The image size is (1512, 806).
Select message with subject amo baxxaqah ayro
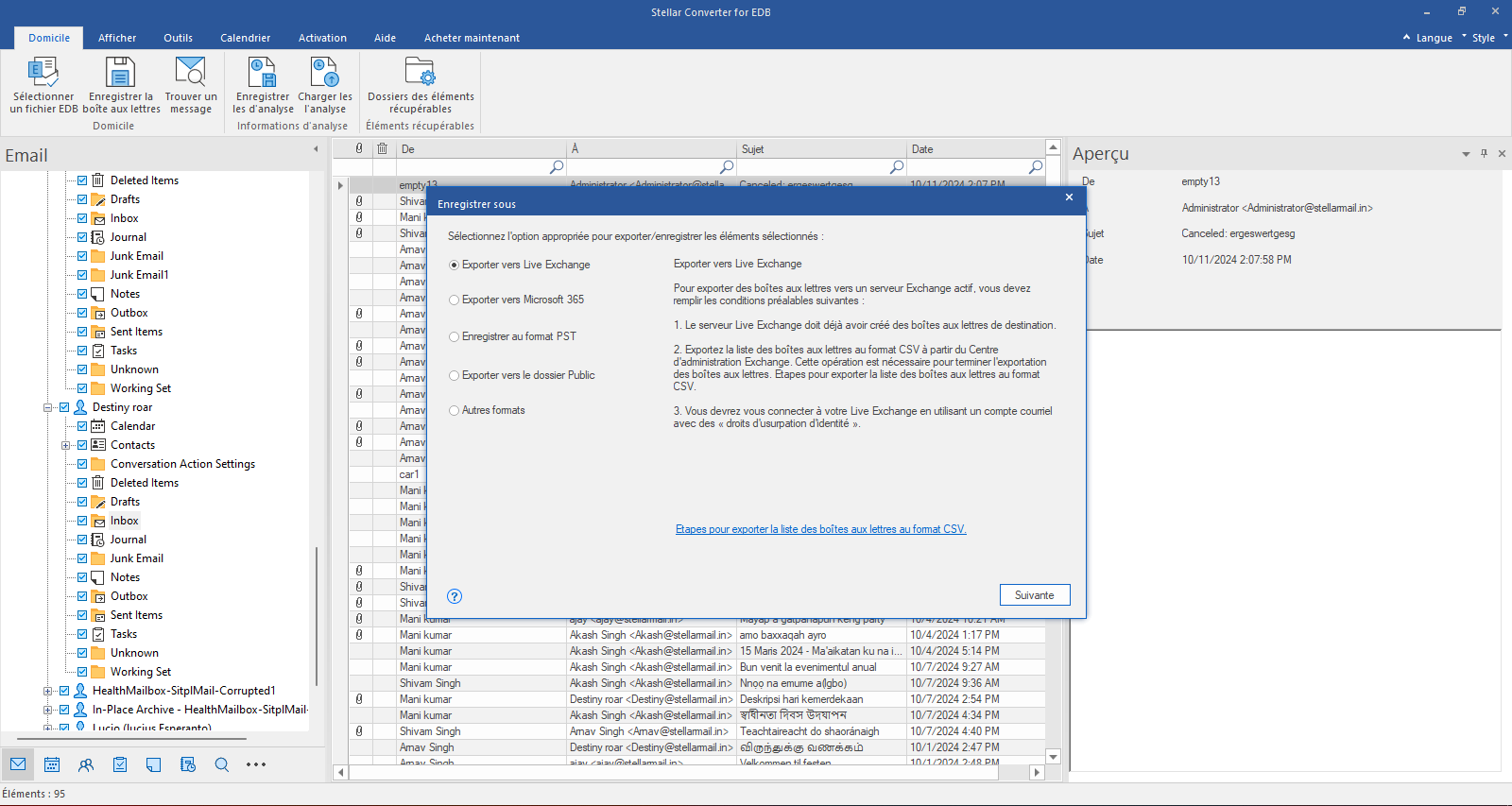click(x=697, y=635)
